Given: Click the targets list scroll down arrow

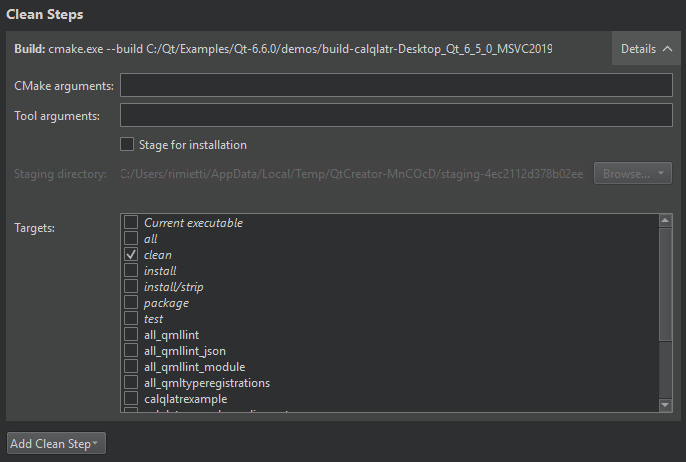Looking at the screenshot, I should (x=665, y=405).
